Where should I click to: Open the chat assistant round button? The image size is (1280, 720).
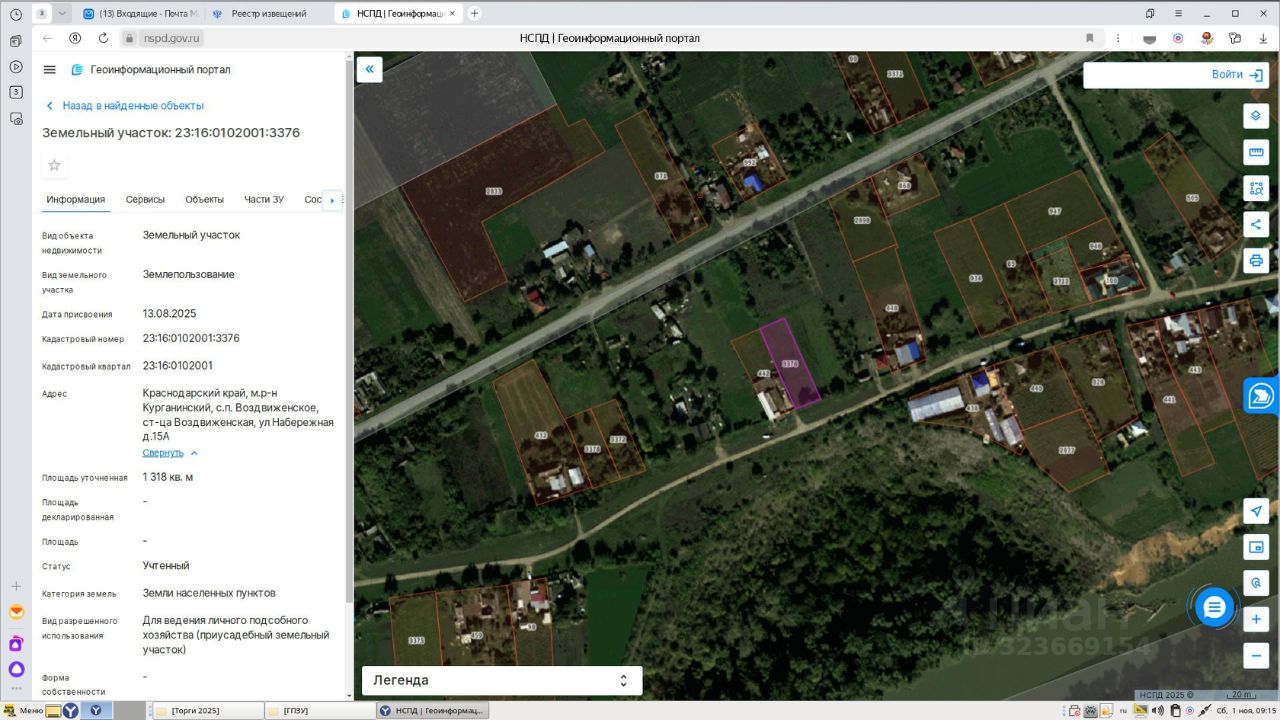(x=1215, y=607)
